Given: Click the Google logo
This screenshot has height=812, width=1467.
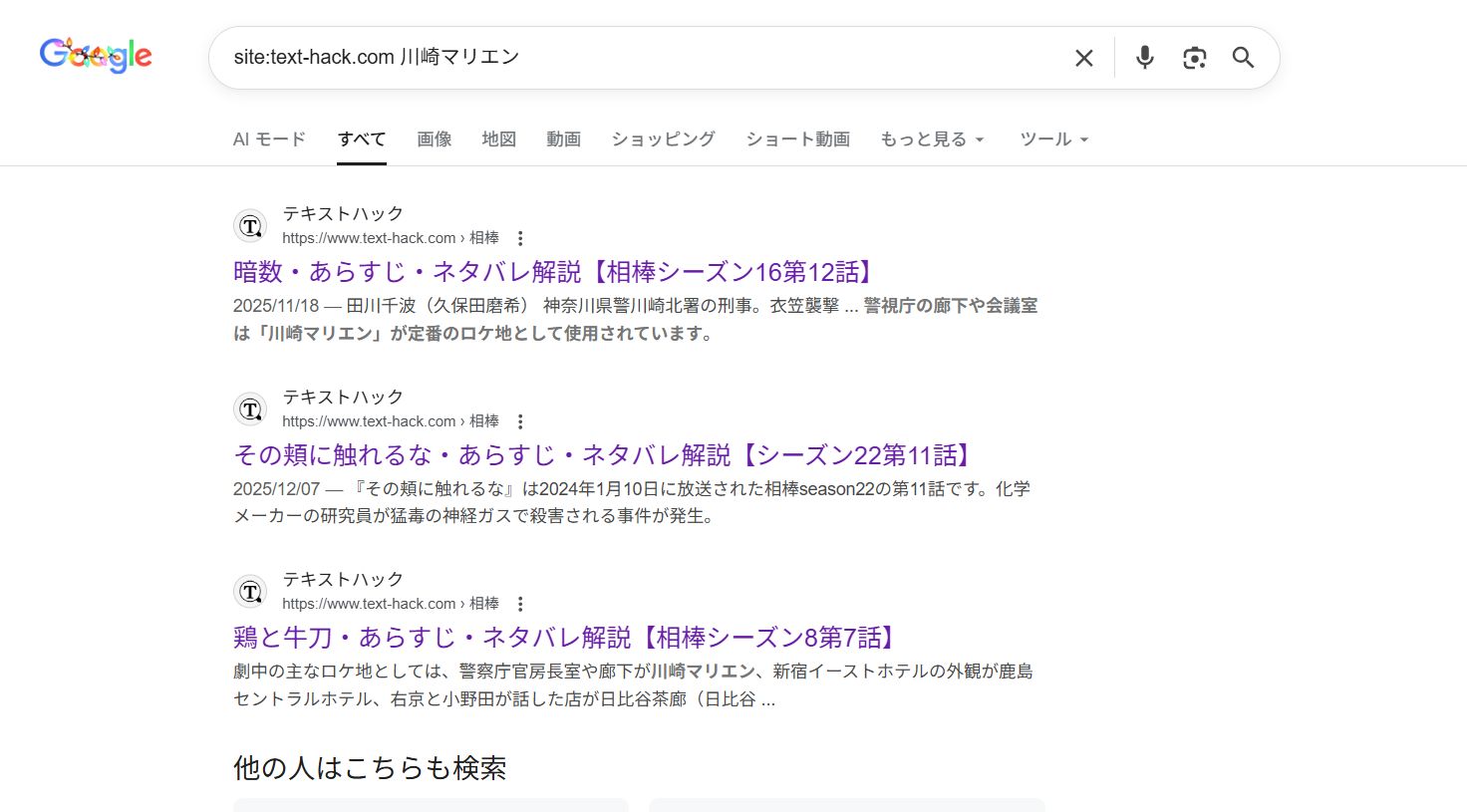Looking at the screenshot, I should (x=96, y=56).
